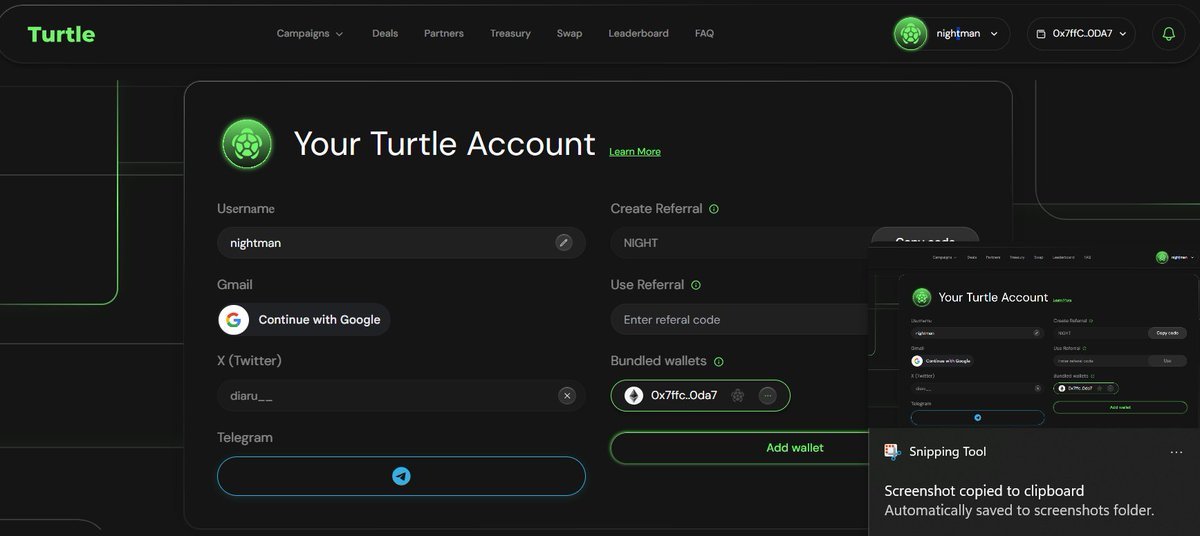Navigate to Treasury
1200x536 pixels.
[x=510, y=33]
